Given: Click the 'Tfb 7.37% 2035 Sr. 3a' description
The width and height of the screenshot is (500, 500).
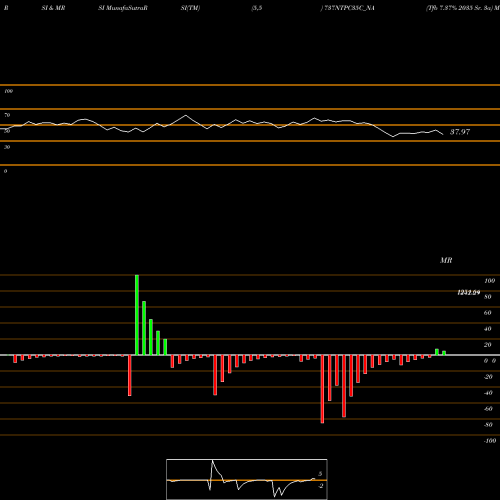Looking at the screenshot, I should click(x=460, y=8).
